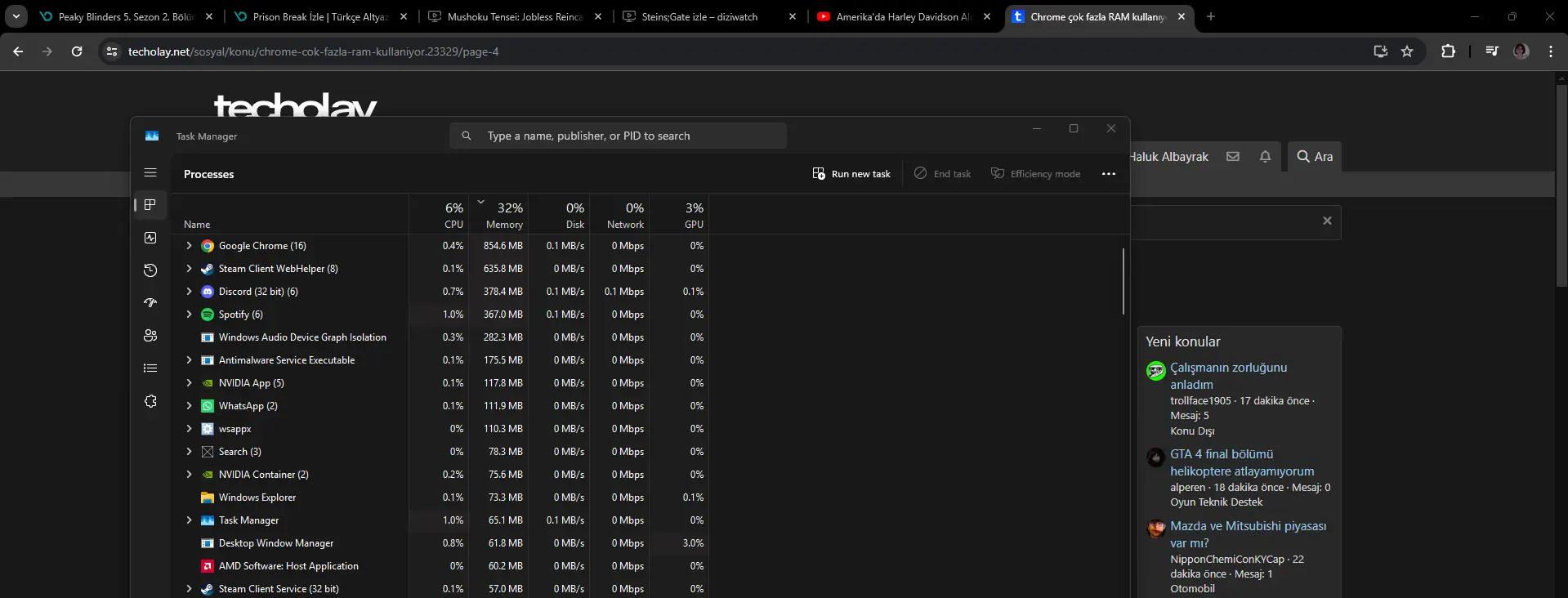Expand Discord (32 bit) (6) group
1568x598 pixels.
tap(189, 292)
